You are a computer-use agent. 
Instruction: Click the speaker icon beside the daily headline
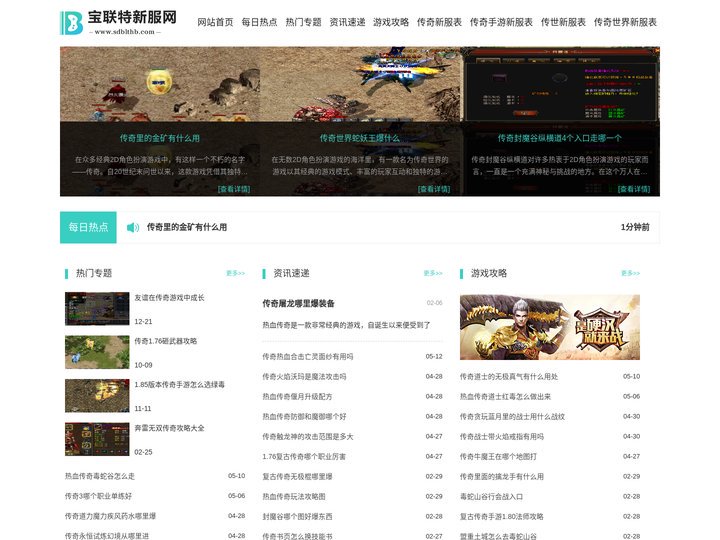click(x=133, y=227)
